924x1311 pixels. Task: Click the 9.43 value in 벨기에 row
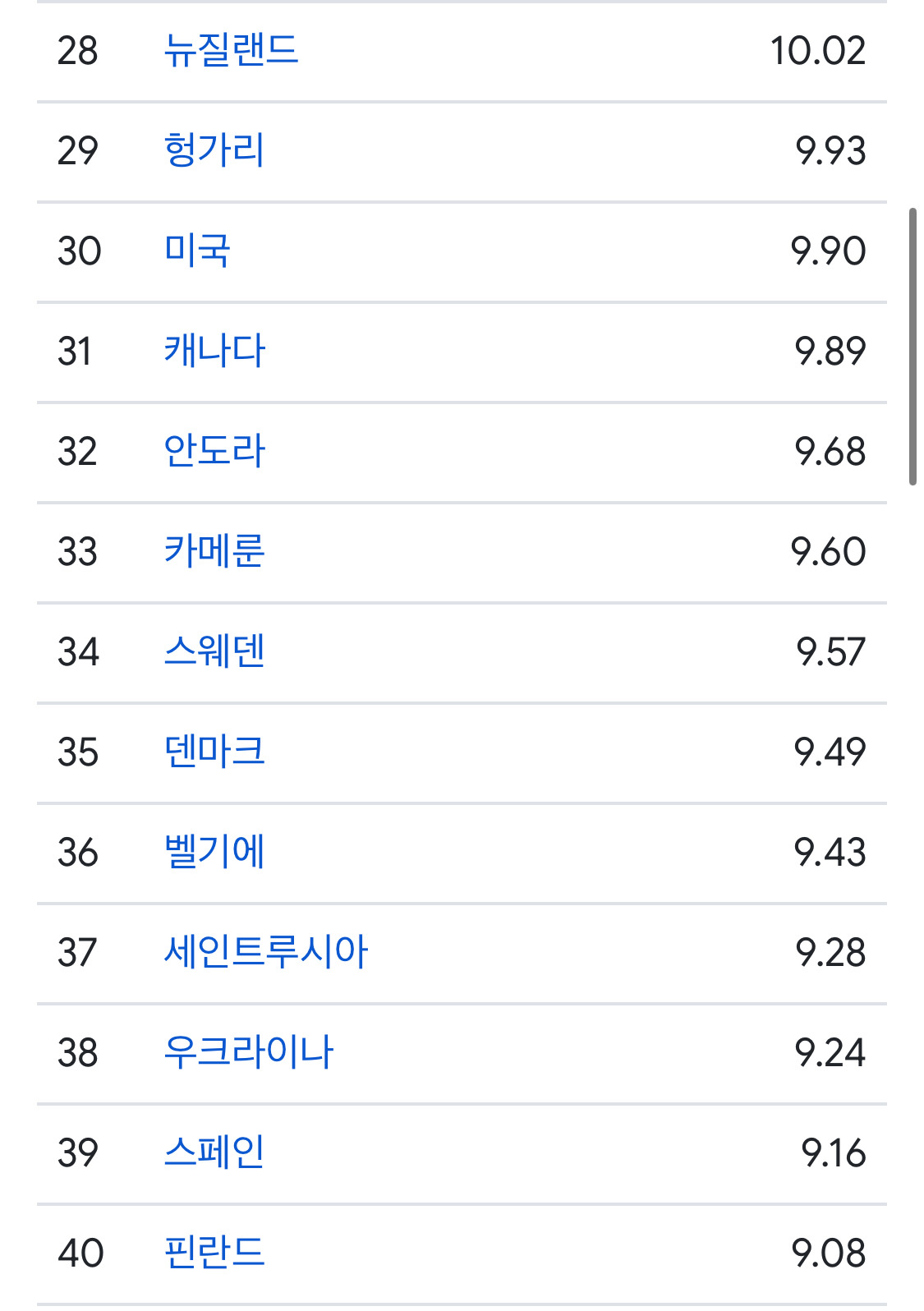pos(830,853)
